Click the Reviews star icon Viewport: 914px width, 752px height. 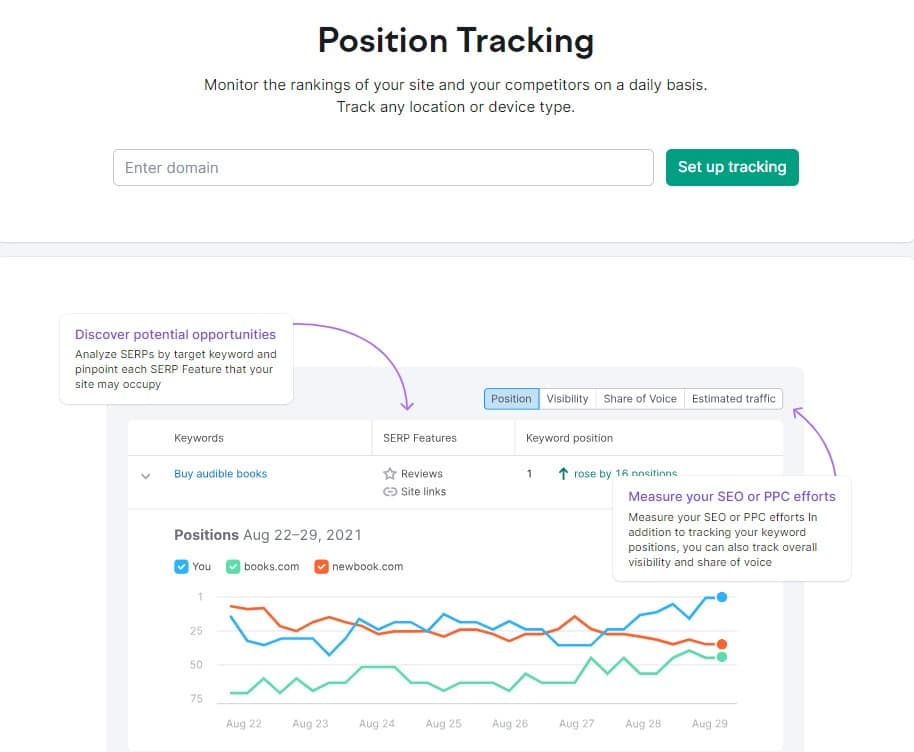pyautogui.click(x=390, y=474)
